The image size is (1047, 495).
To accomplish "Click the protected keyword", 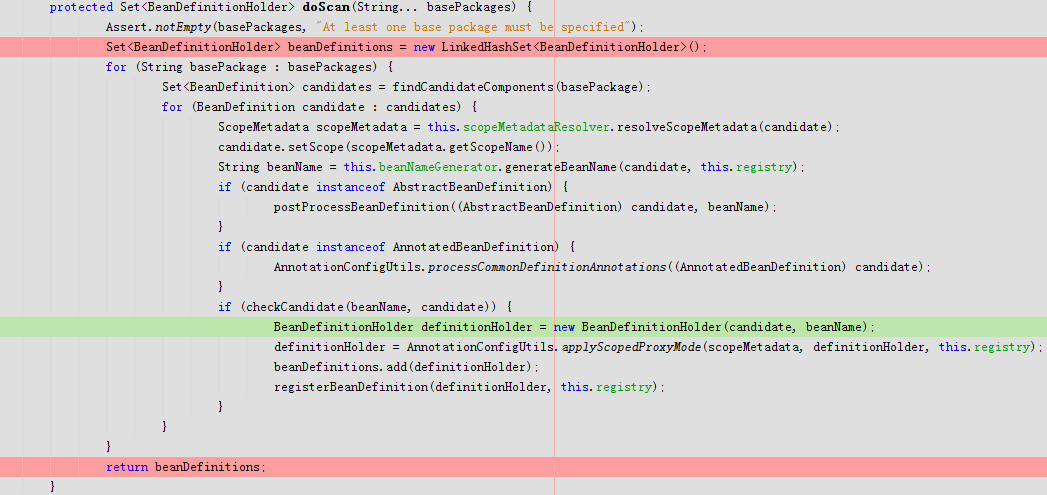I will pos(80,7).
